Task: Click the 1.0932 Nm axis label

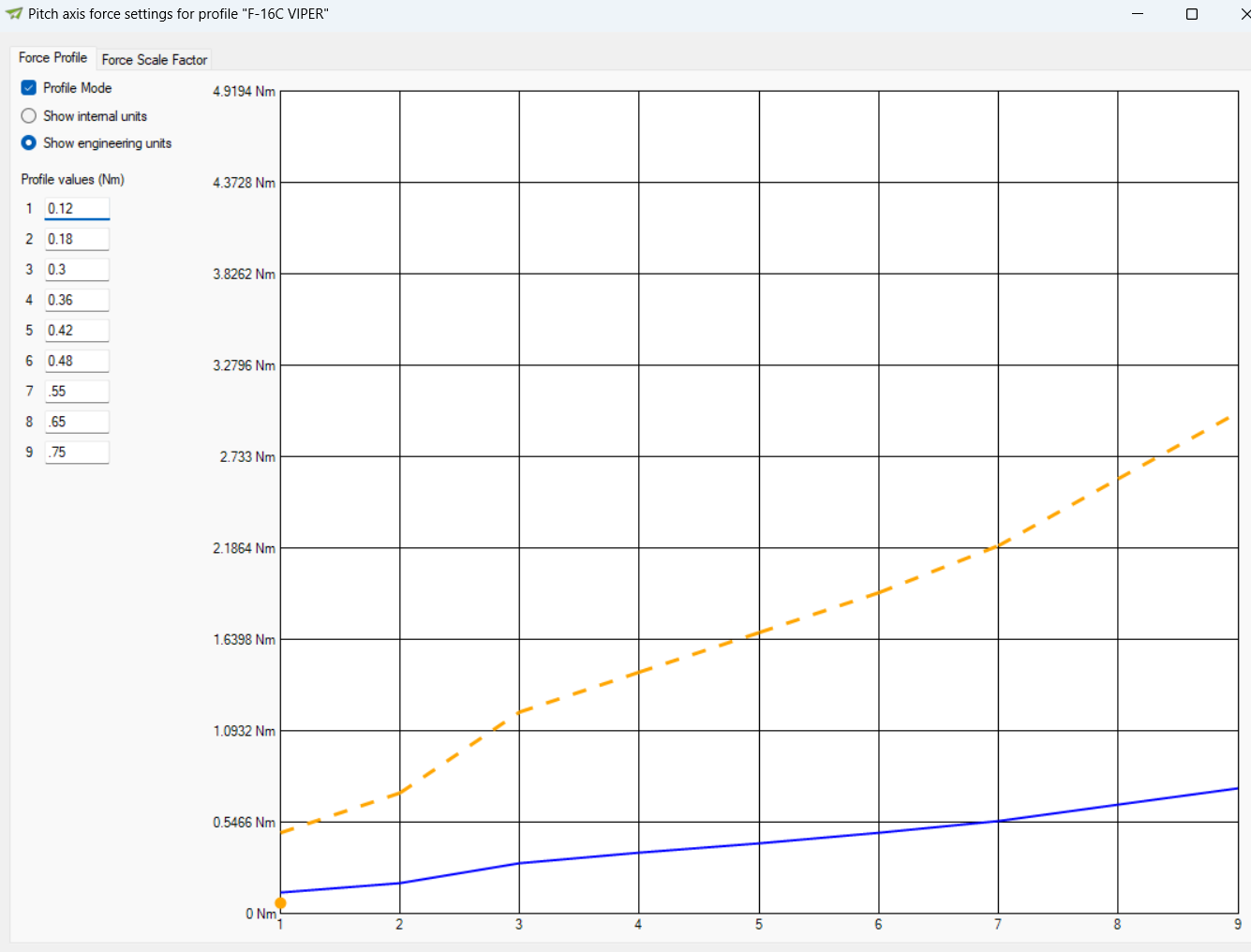Action: 244,731
